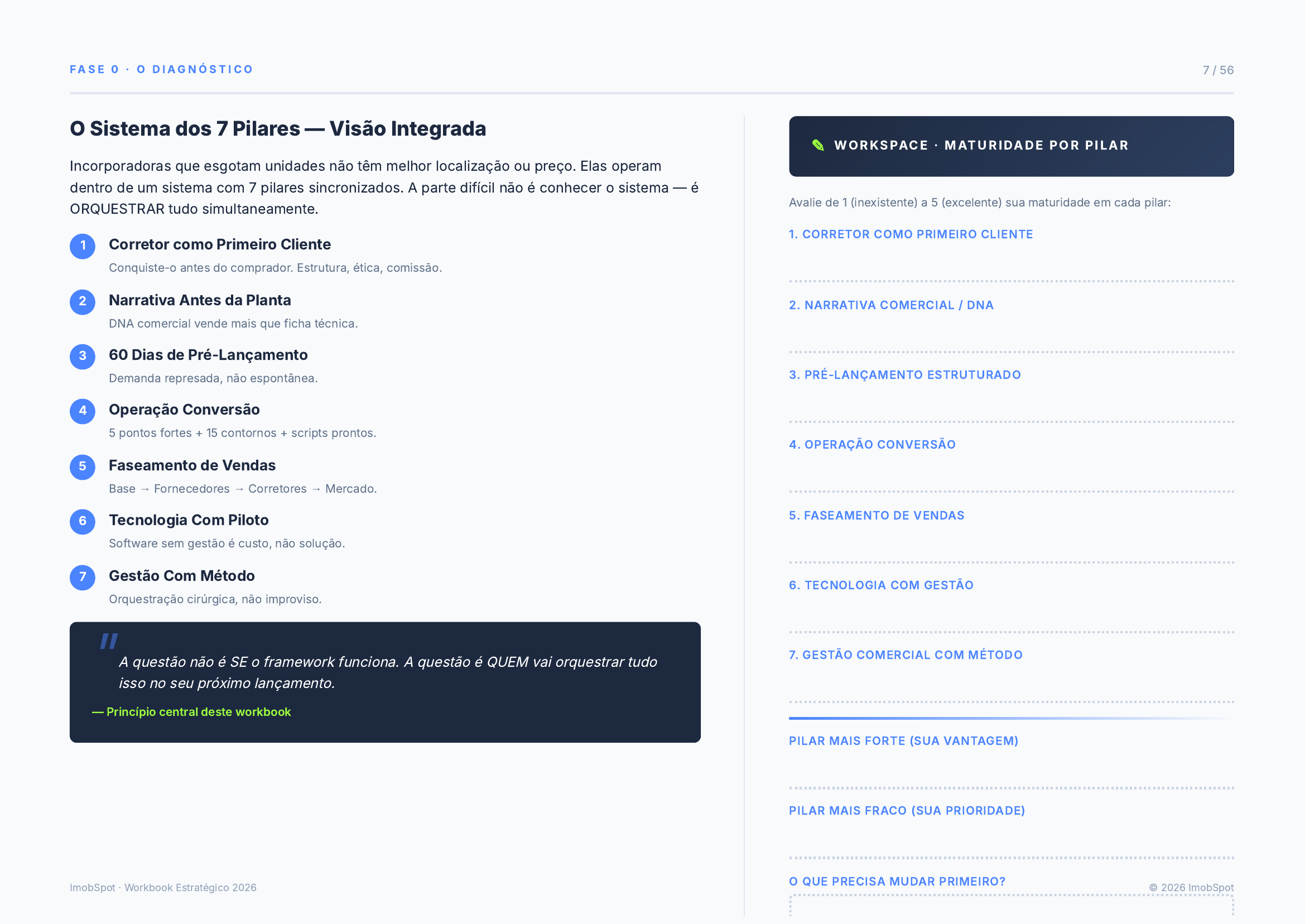Click the blue quotation mark icon
Screen dimensions: 1305x924
[x=109, y=641]
